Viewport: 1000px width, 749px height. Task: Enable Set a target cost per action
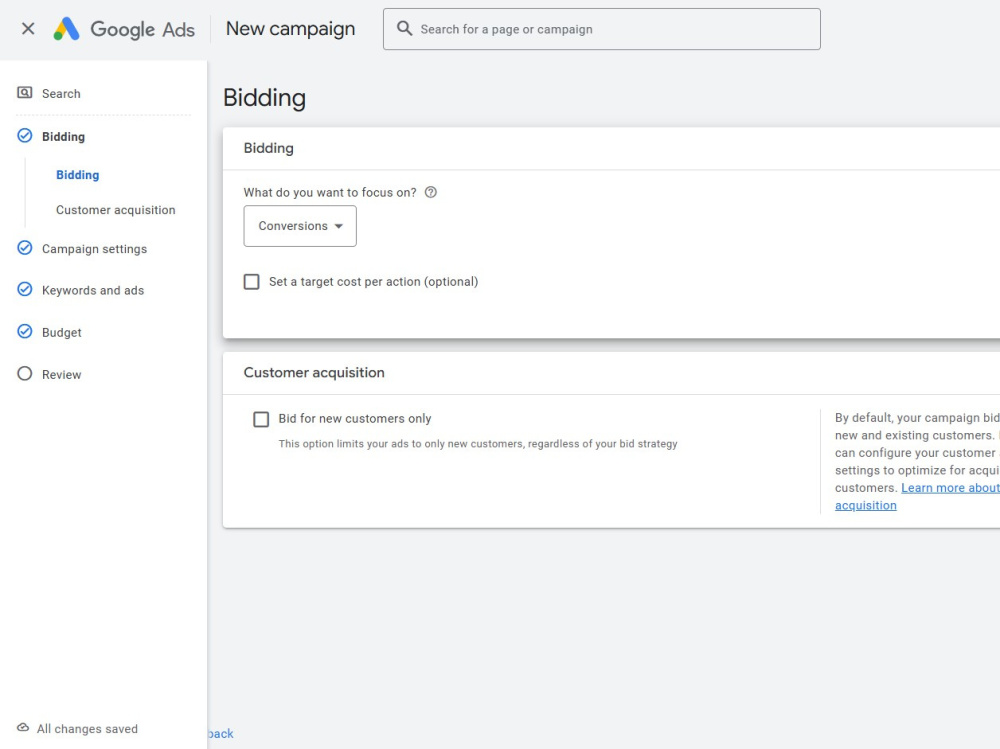(x=252, y=282)
